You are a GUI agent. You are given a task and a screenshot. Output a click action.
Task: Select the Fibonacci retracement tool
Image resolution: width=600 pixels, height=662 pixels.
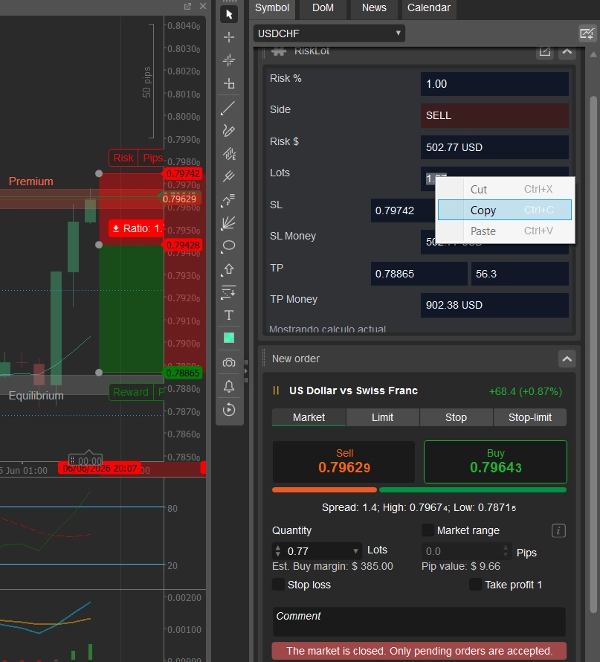[228, 200]
